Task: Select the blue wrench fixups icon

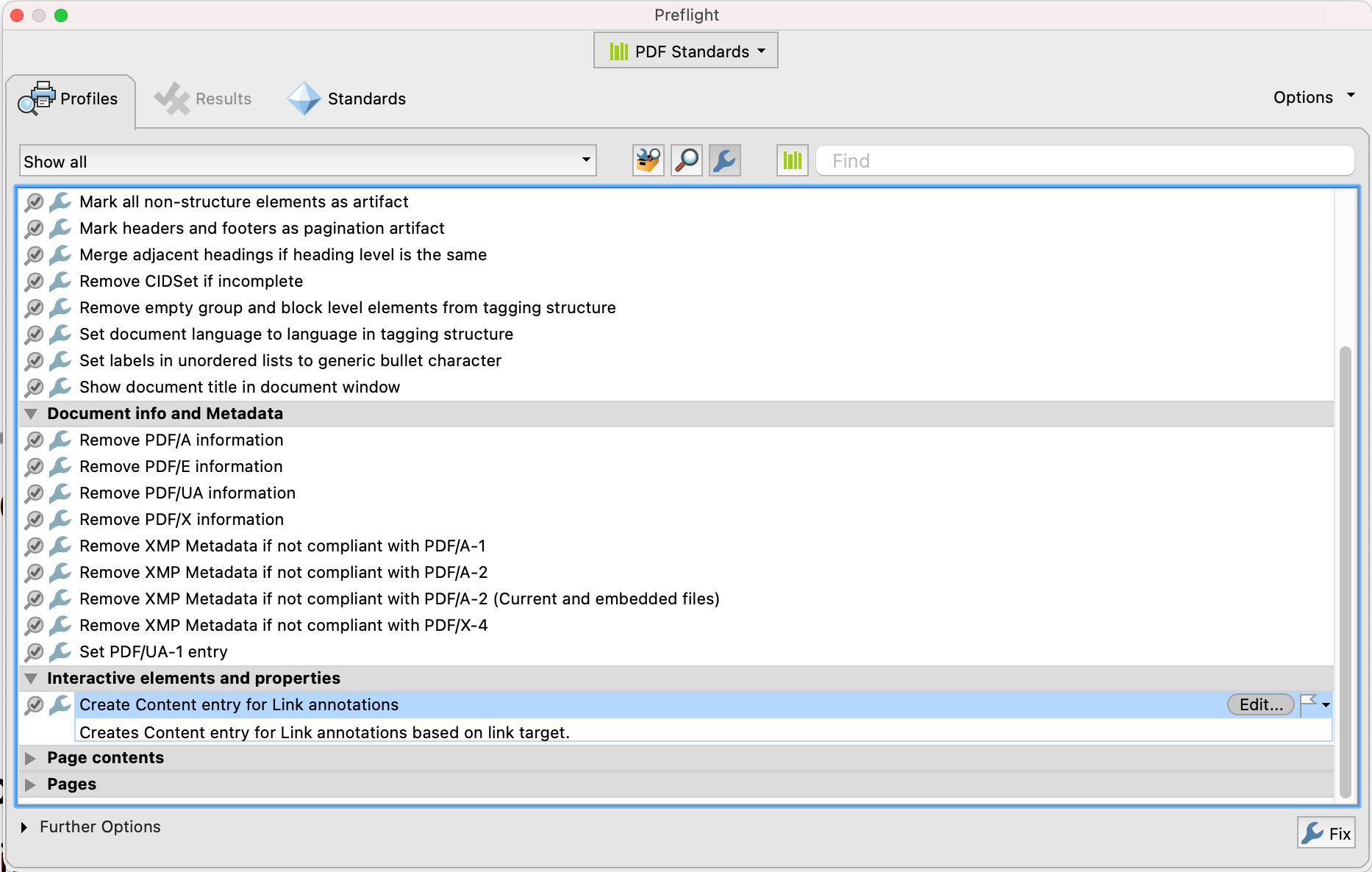Action: pyautogui.click(x=724, y=160)
